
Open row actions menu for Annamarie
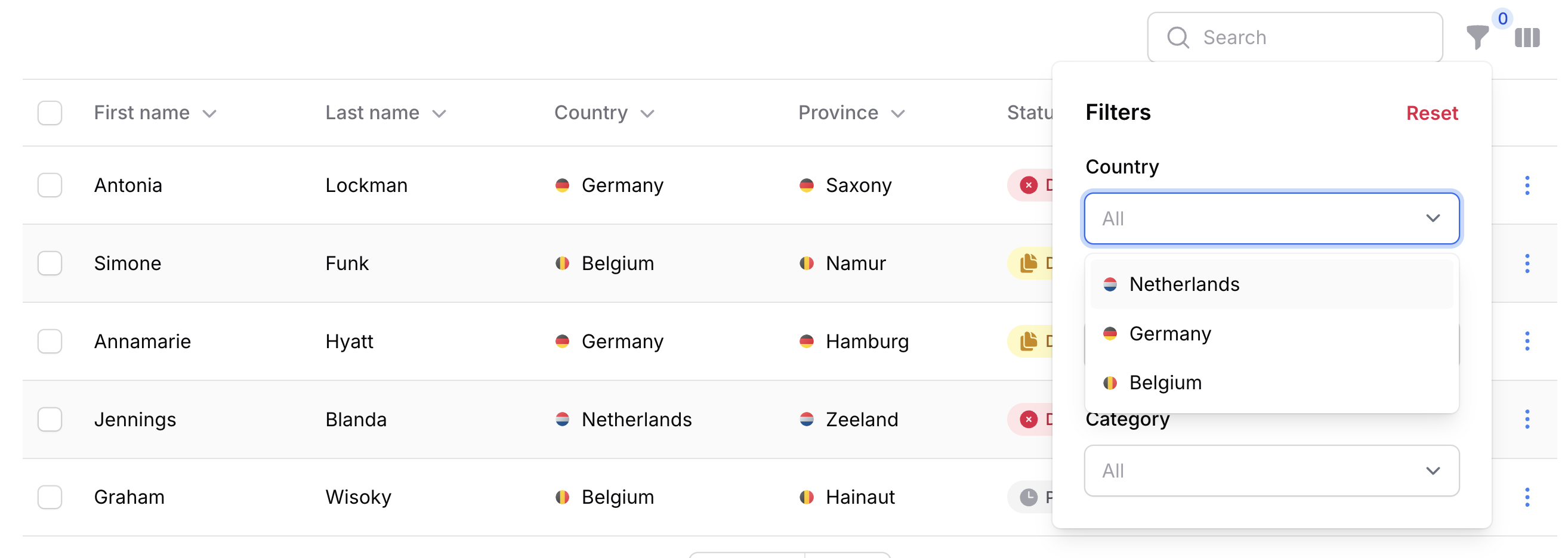tap(1527, 342)
